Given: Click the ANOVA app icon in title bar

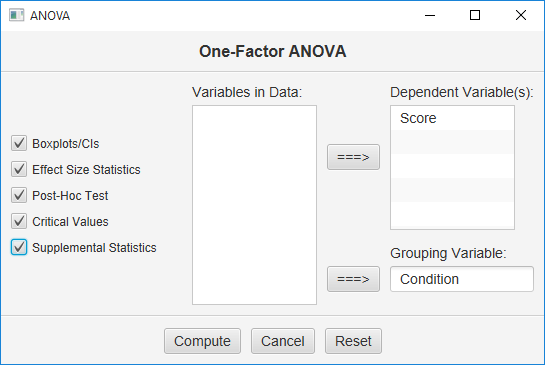Looking at the screenshot, I should click(16, 15).
